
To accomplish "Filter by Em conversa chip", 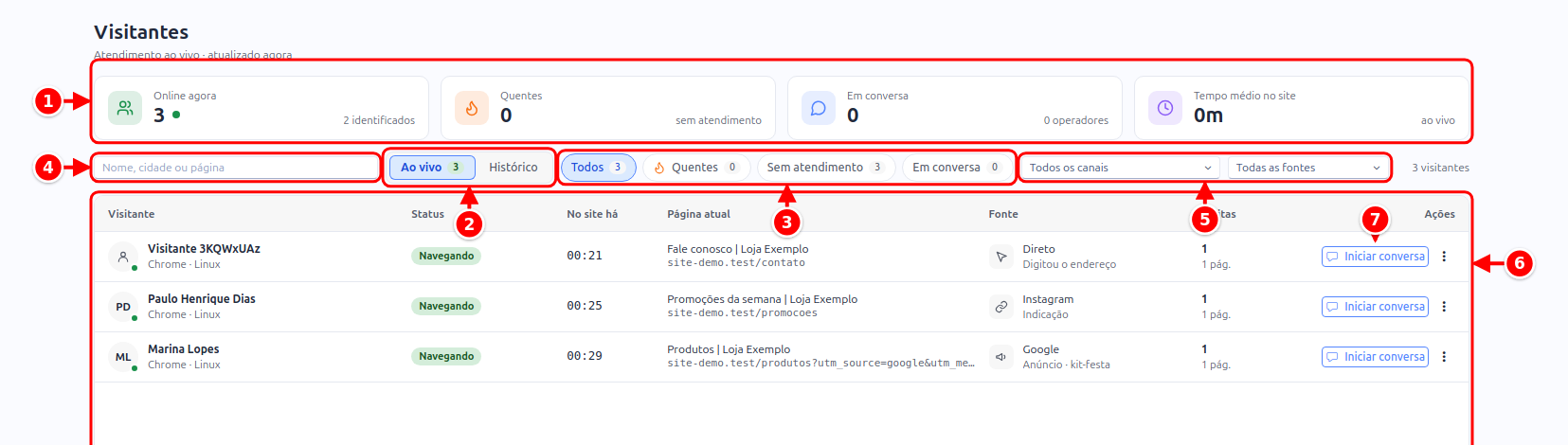I will [957, 168].
